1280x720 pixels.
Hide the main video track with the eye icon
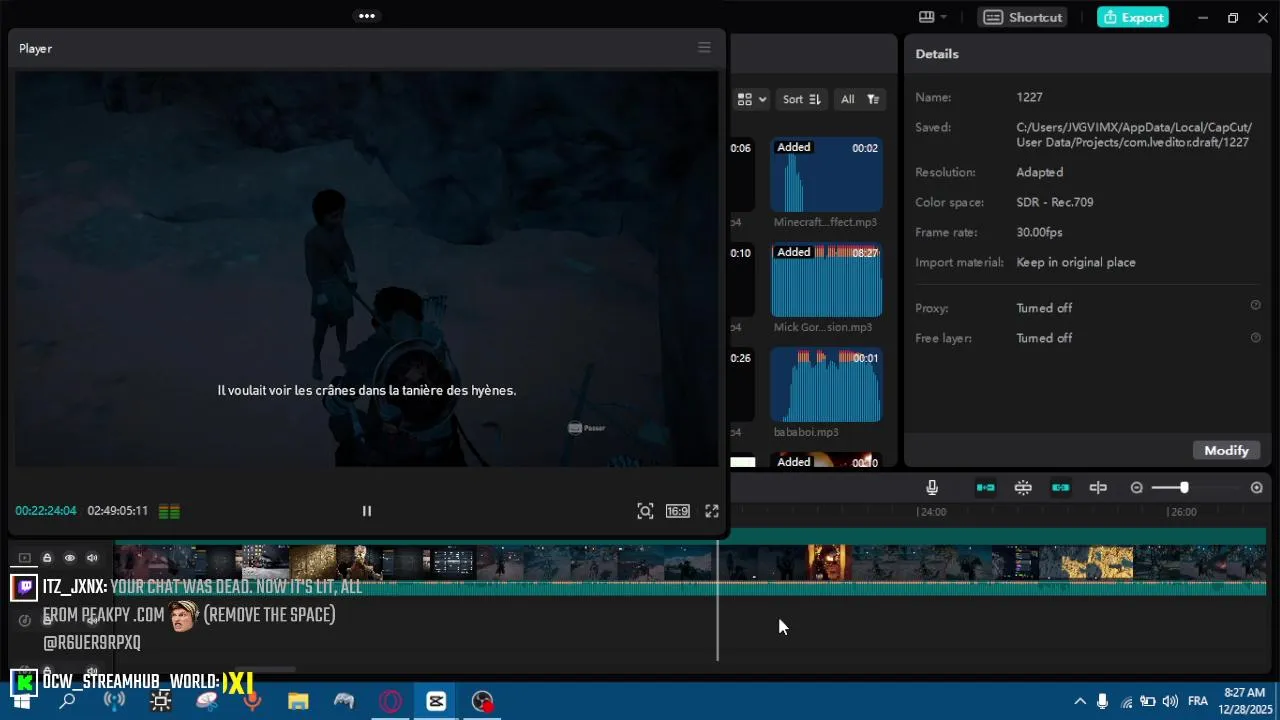70,558
